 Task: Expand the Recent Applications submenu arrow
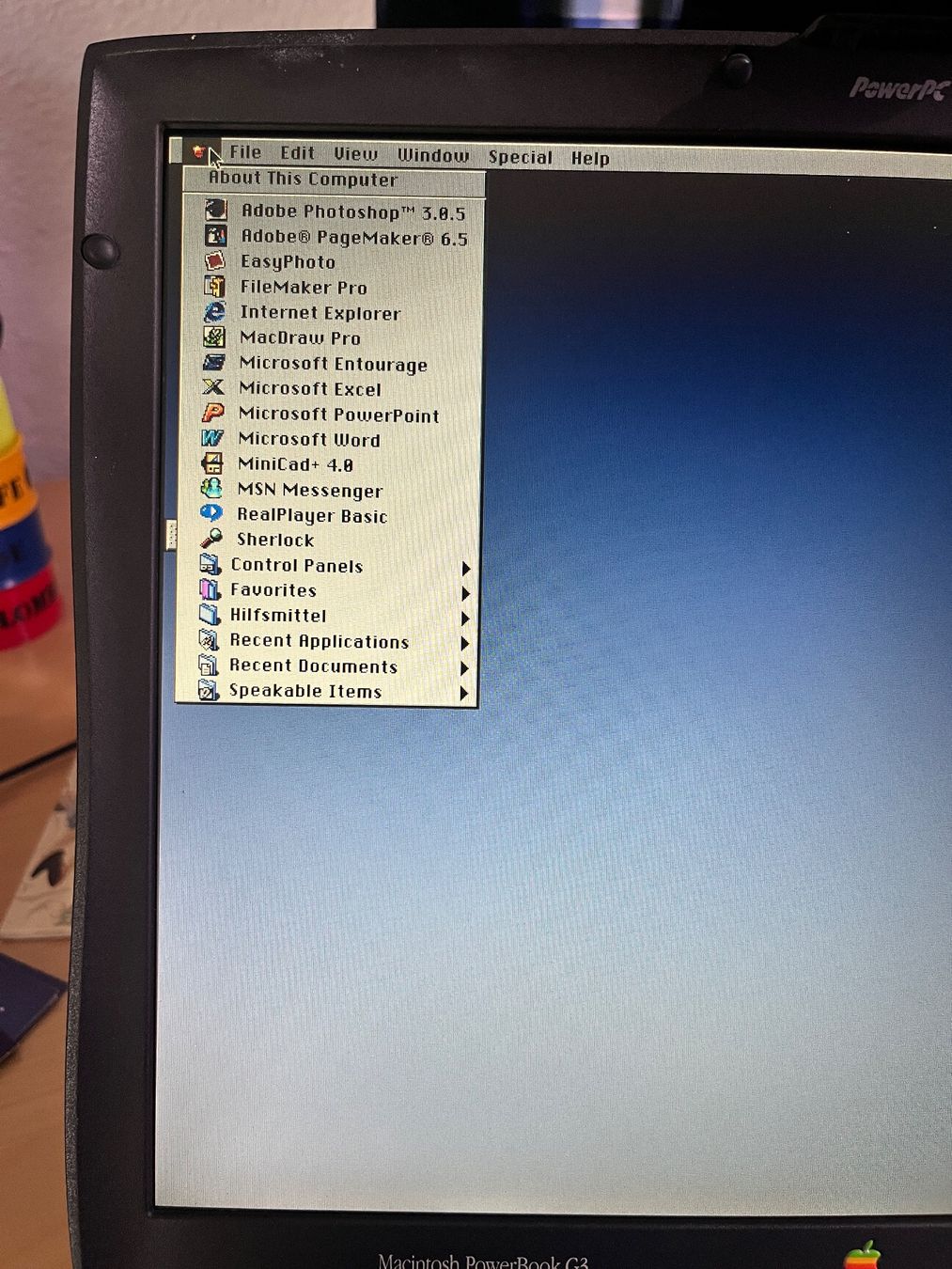[464, 643]
